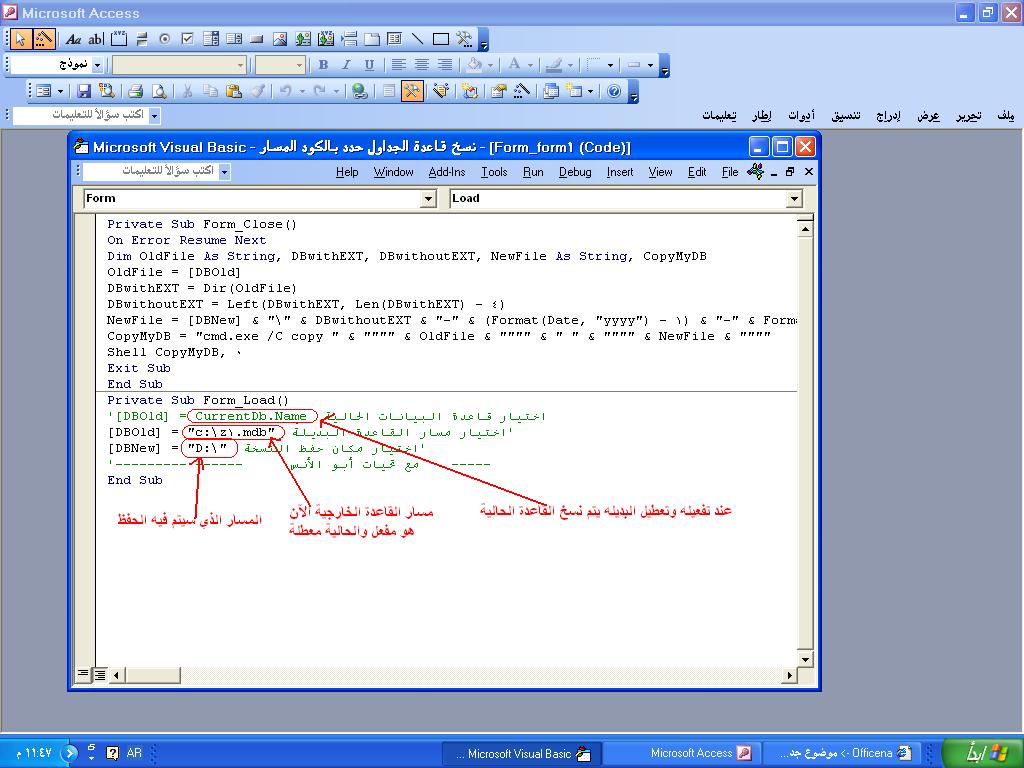Viewport: 1024px width, 768px height.
Task: Open the Properties sheet icon
Action: click(499, 91)
